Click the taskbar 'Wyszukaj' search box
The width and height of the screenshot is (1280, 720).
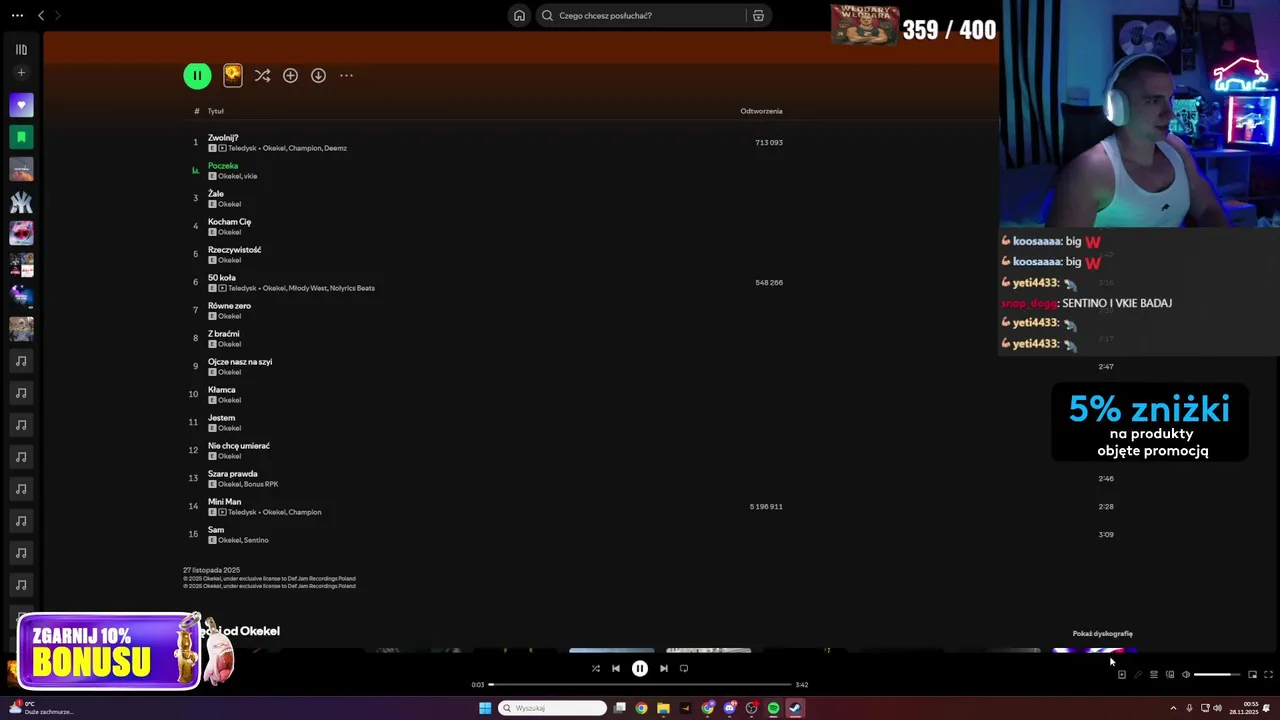pyautogui.click(x=553, y=708)
